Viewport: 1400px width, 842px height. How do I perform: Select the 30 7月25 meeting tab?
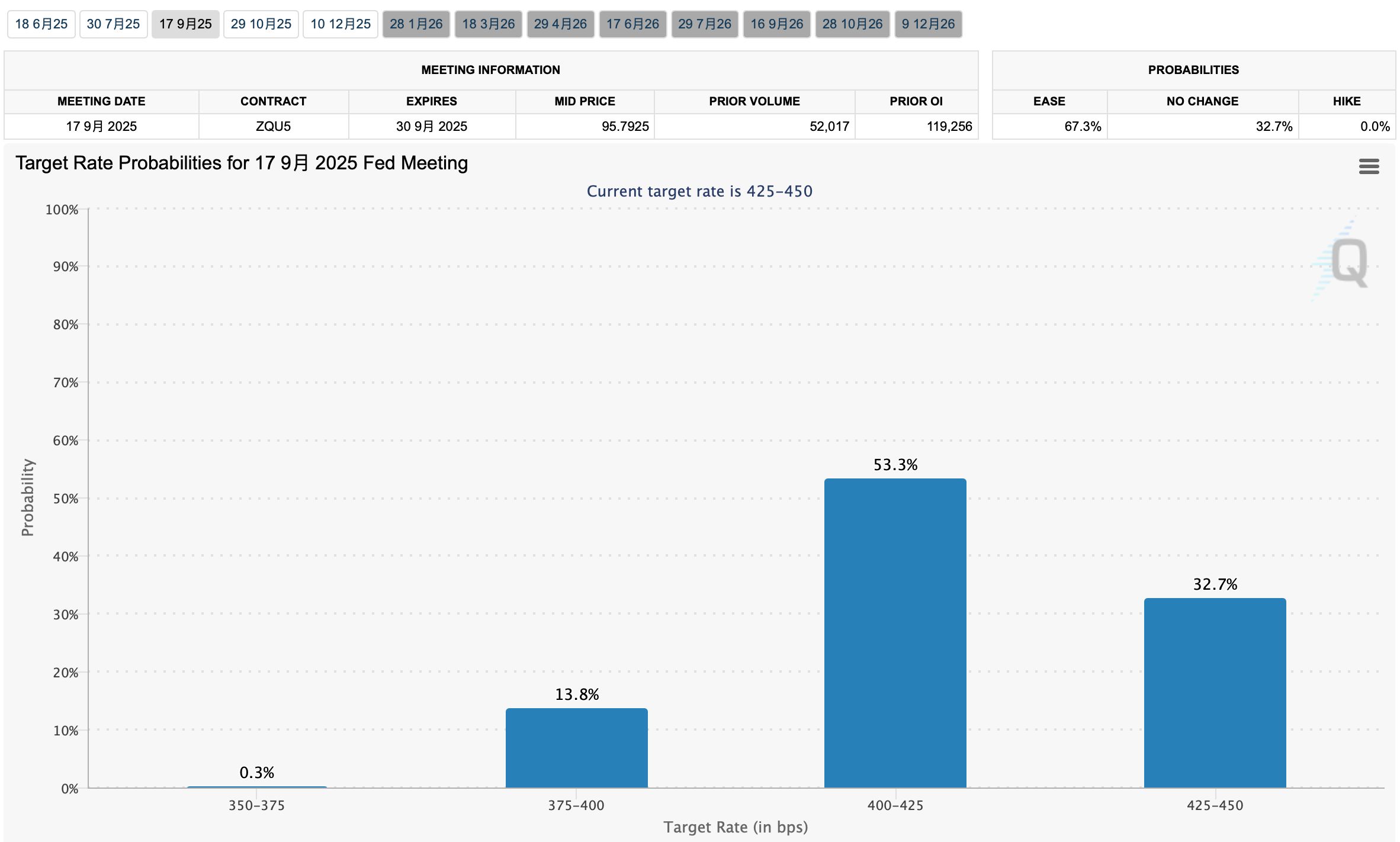click(113, 24)
